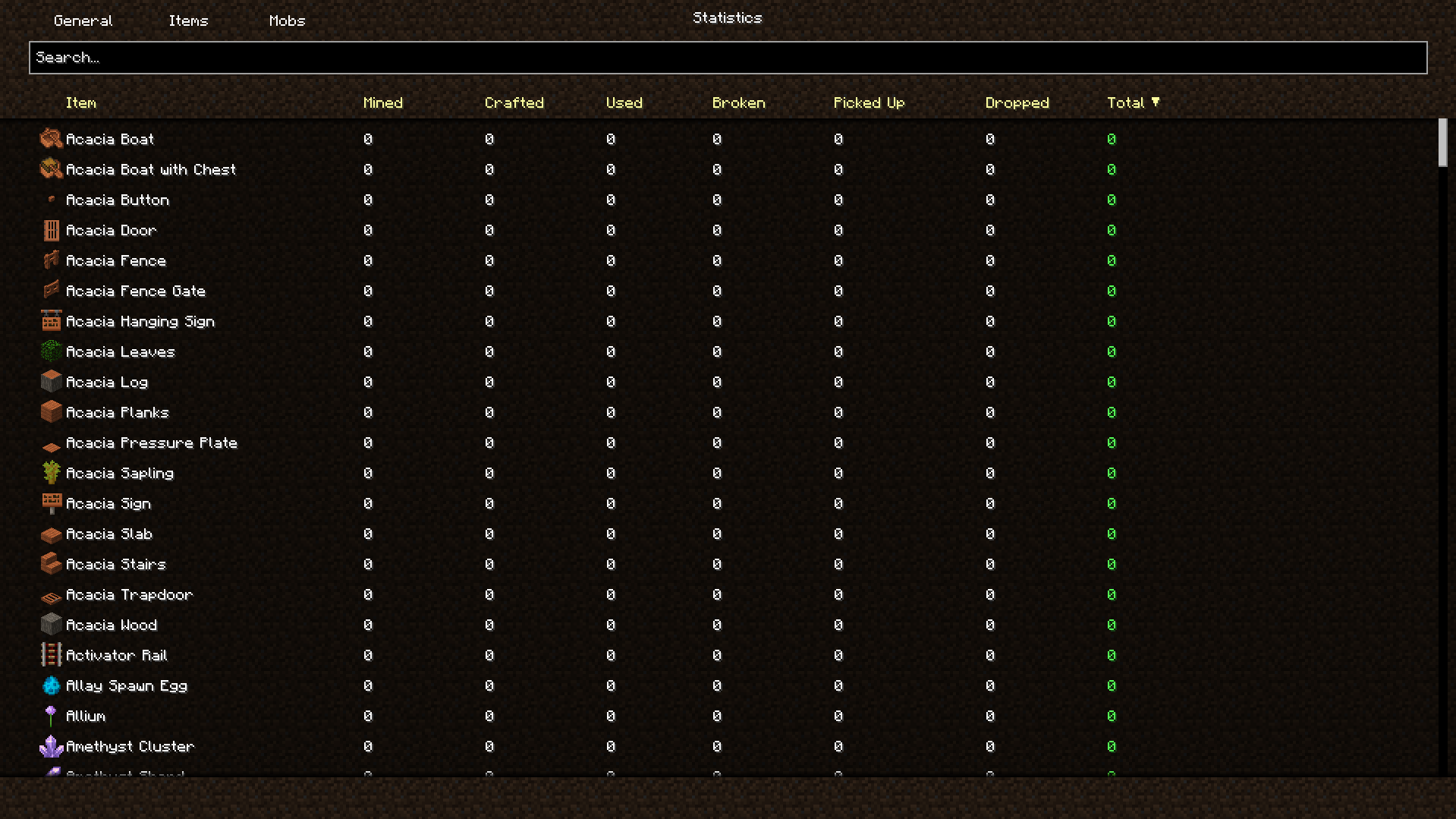Click the Amethyst Cluster icon
1456x819 pixels.
[51, 746]
